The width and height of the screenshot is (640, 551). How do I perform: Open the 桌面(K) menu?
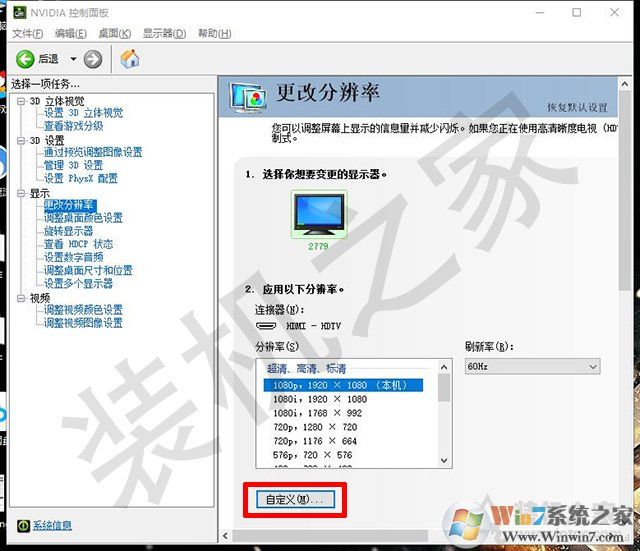click(x=115, y=33)
